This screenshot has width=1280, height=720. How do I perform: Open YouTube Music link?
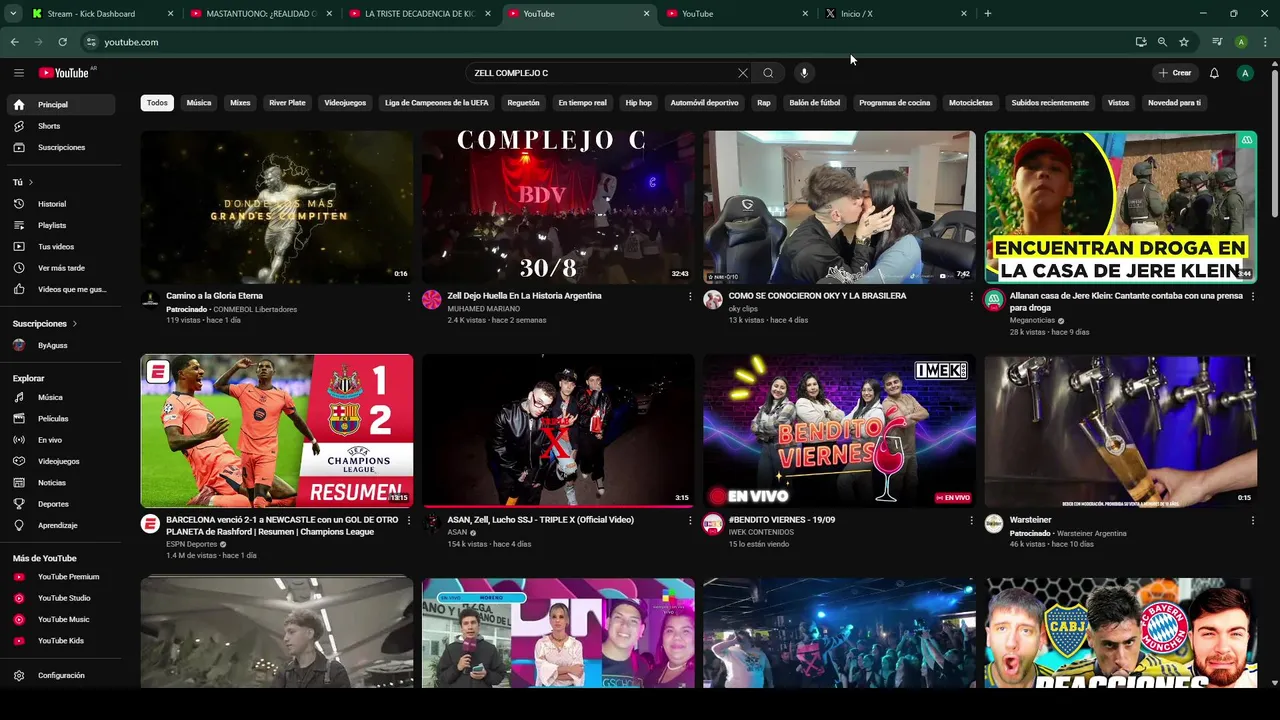(60, 619)
